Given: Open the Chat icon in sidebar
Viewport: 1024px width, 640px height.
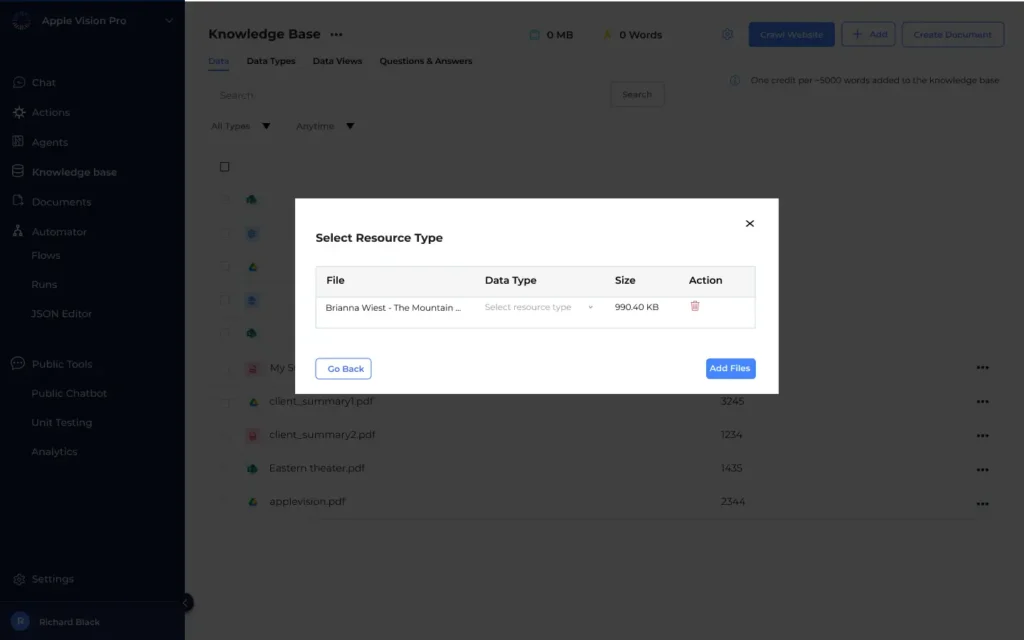Looking at the screenshot, I should 18,82.
